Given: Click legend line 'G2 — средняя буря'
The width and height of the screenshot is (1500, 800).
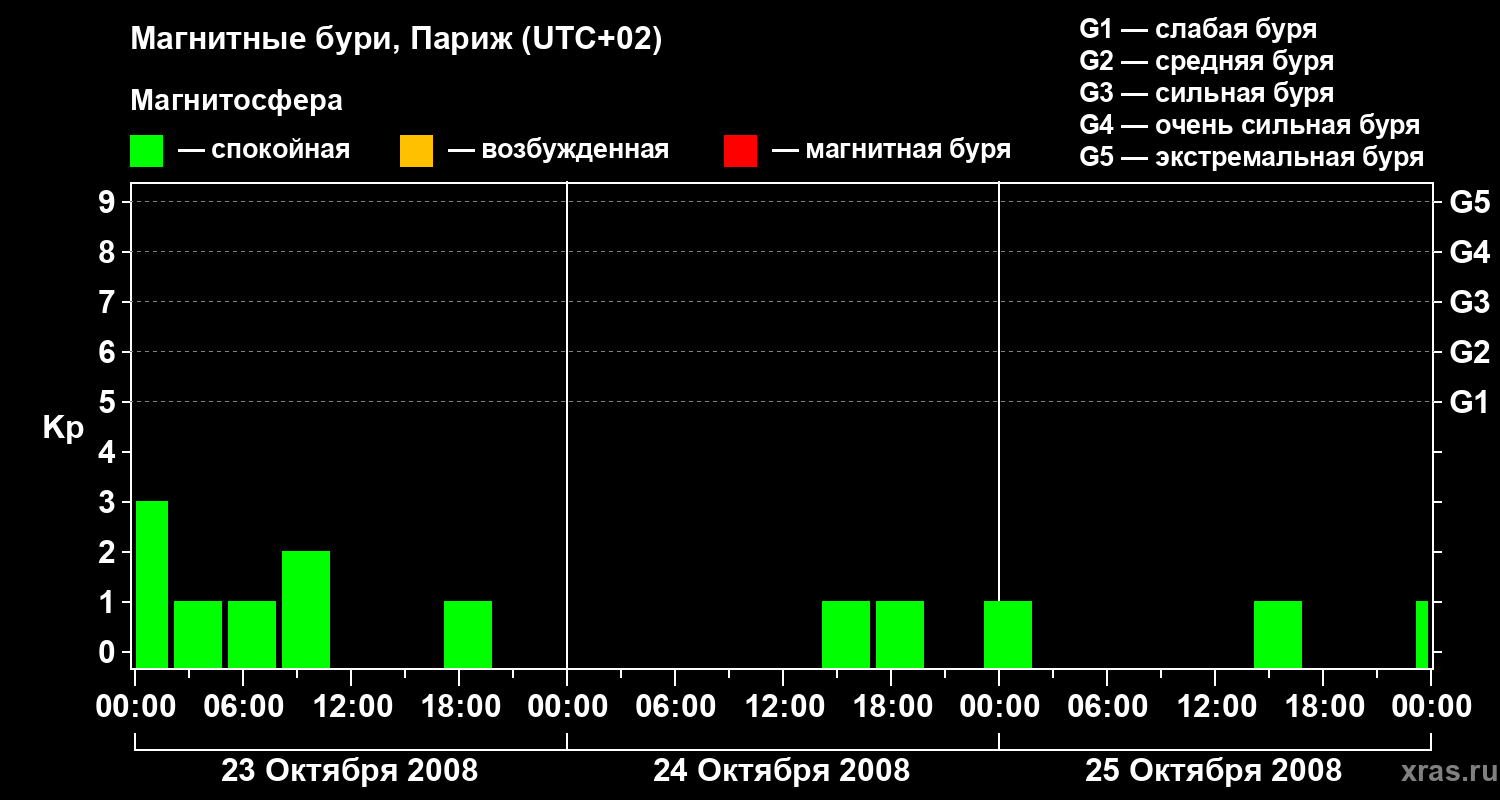Looking at the screenshot, I should click(1206, 61).
